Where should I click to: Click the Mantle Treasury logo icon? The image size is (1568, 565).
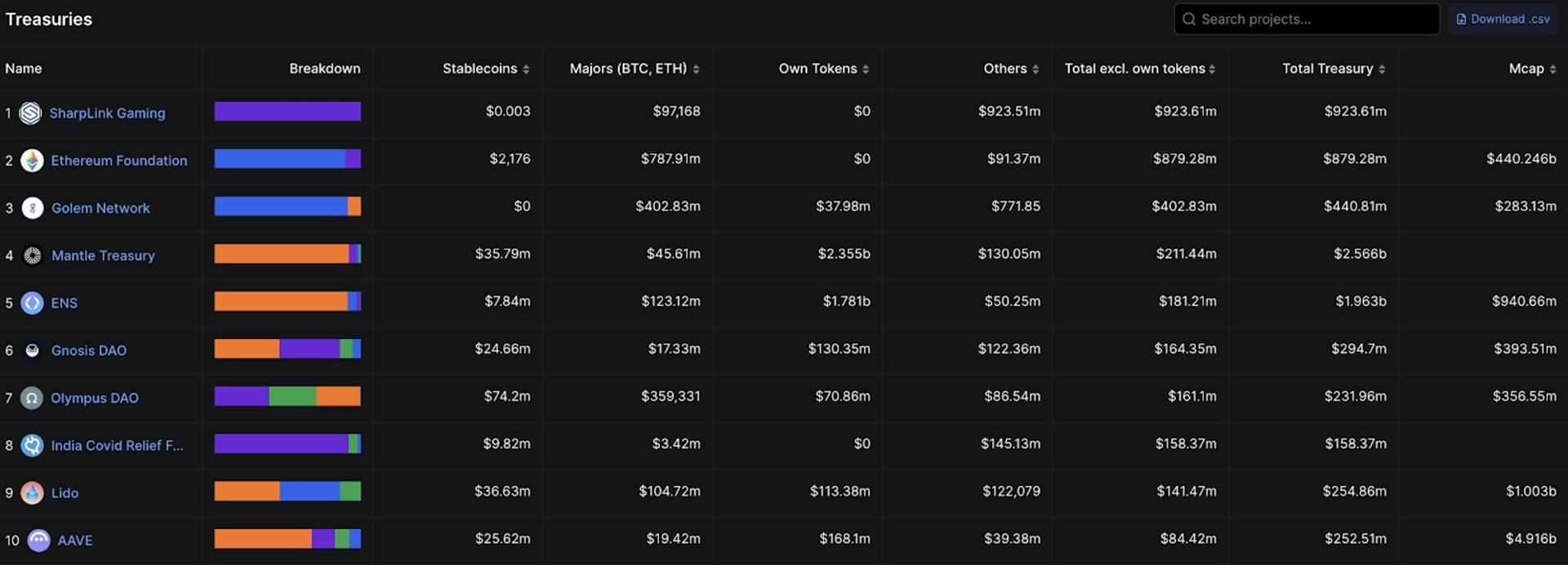click(x=32, y=256)
